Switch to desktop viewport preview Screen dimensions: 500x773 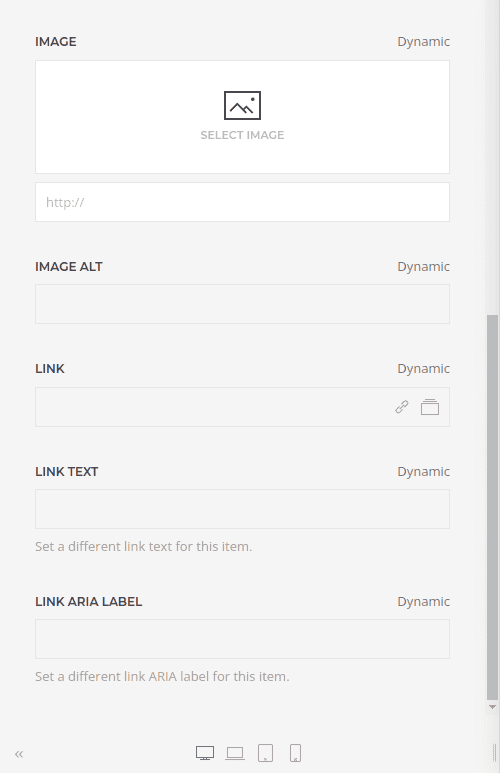(205, 753)
